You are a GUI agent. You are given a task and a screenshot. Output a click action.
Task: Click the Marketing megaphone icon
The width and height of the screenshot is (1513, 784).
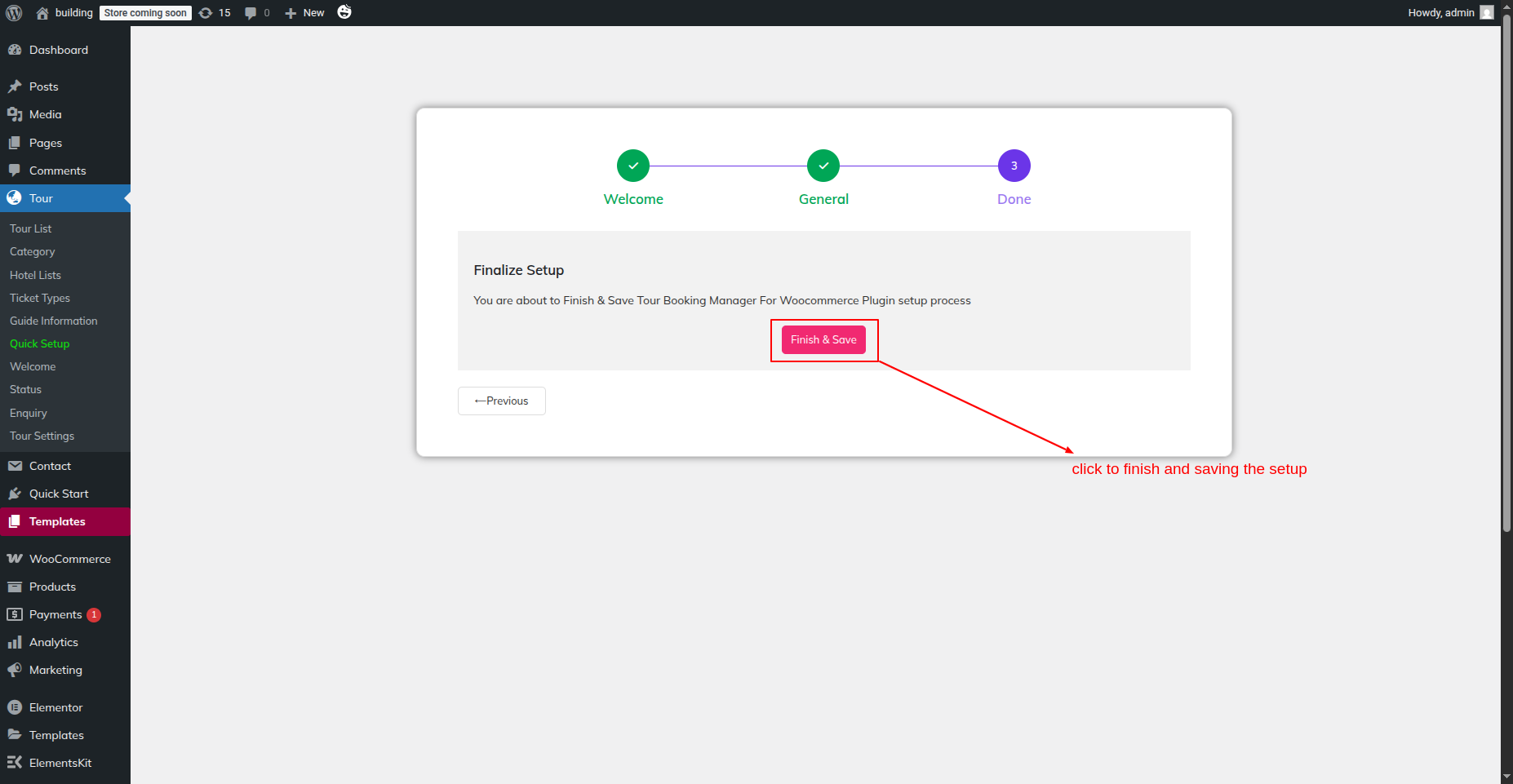point(15,670)
